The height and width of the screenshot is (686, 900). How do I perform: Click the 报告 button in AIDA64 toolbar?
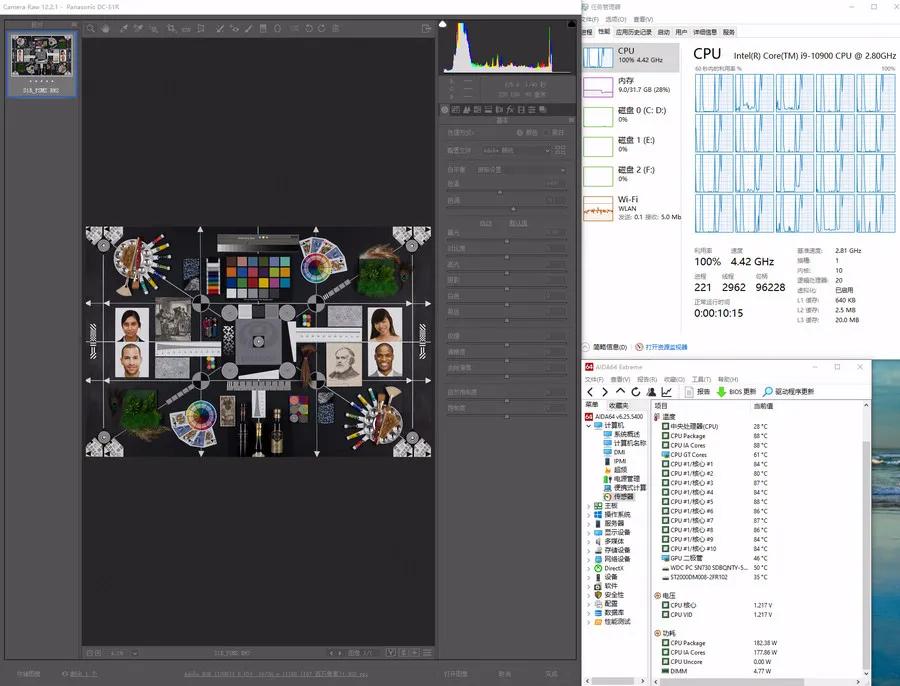click(x=697, y=392)
